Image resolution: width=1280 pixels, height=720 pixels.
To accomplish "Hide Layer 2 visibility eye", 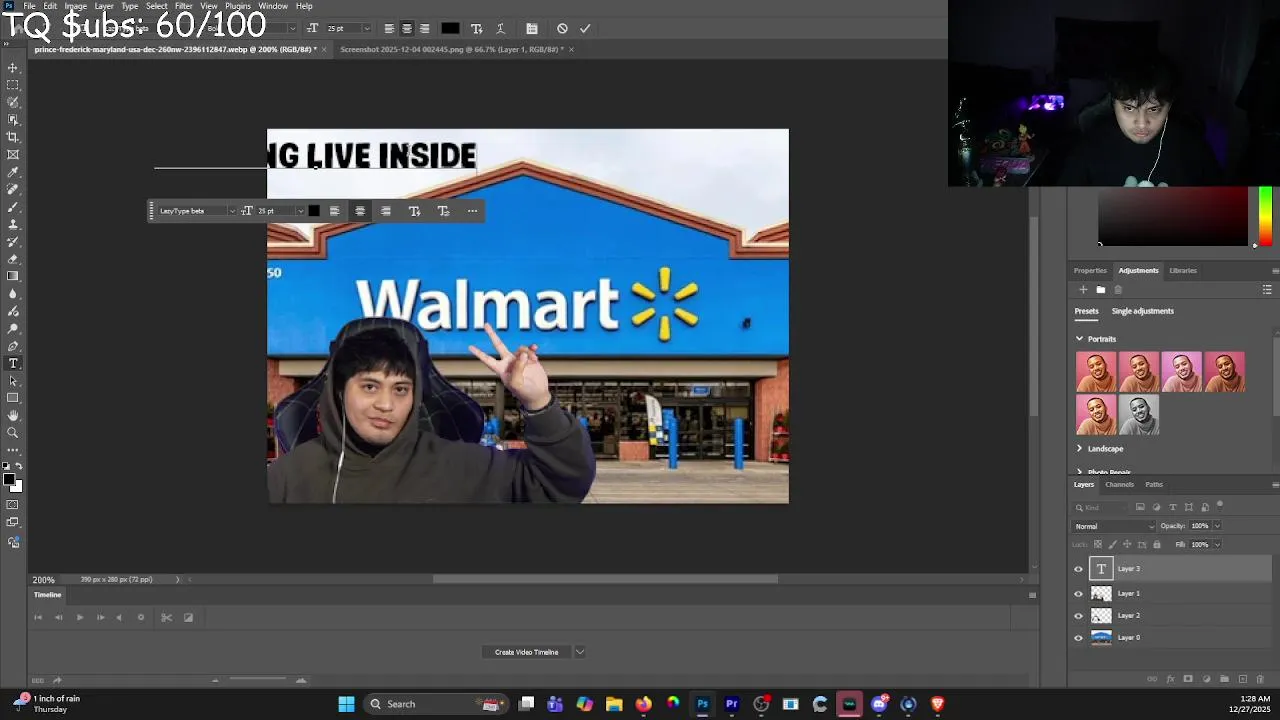I will coord(1078,616).
